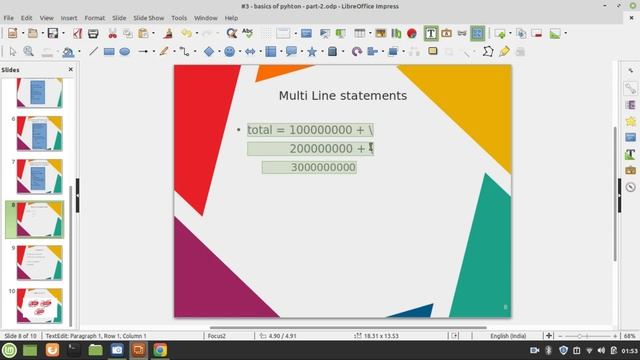Insert Fontwork text icon
The width and height of the screenshot is (640, 360).
(x=446, y=33)
